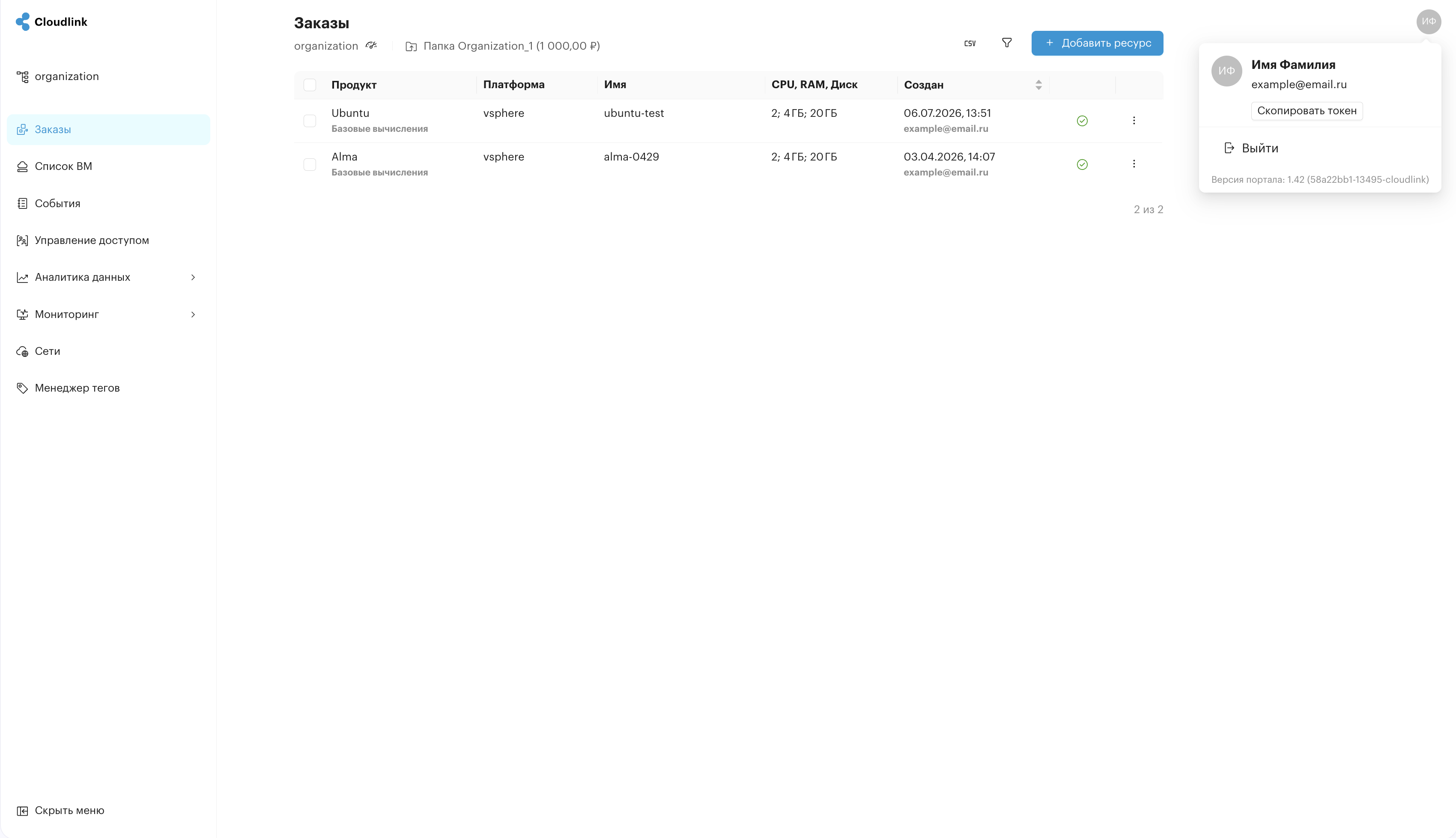The width and height of the screenshot is (1456, 838).
Task: Click the ИФ avatar in top corner
Action: (x=1428, y=22)
